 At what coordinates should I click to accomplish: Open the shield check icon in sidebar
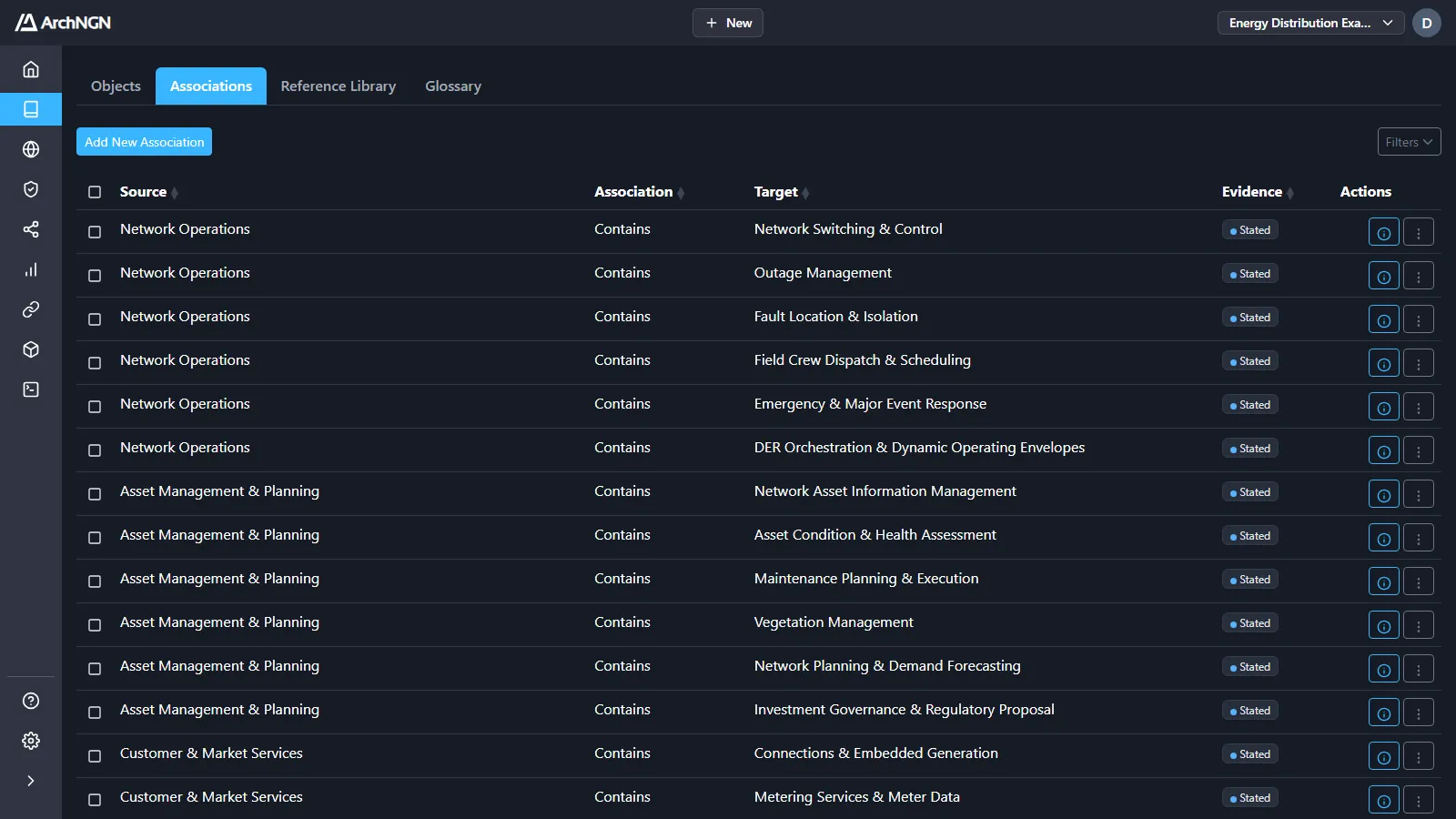pyautogui.click(x=31, y=189)
